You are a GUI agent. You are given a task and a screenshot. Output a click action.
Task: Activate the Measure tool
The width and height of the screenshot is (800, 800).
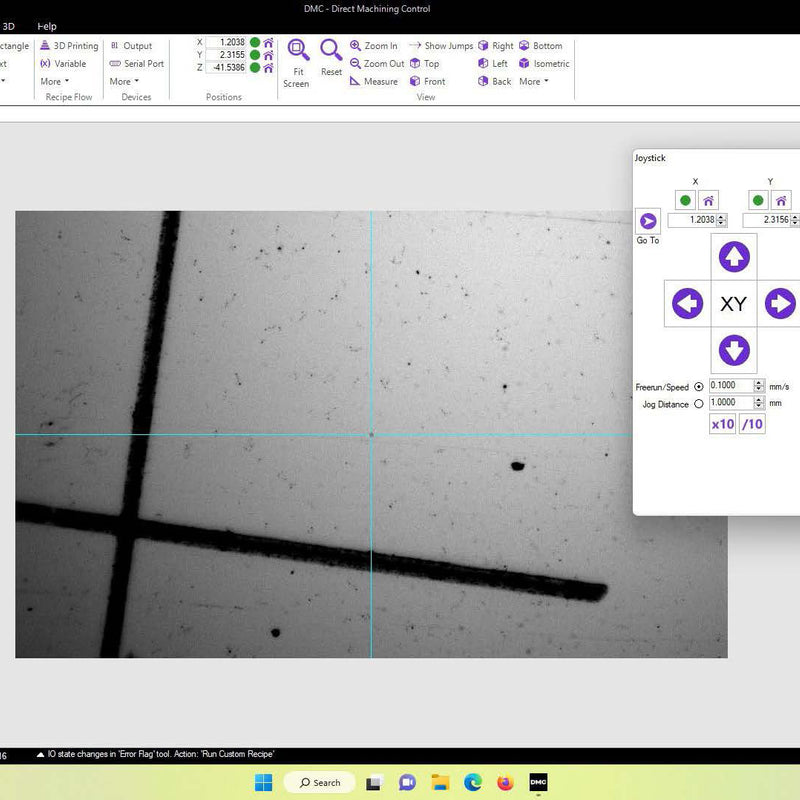373,81
